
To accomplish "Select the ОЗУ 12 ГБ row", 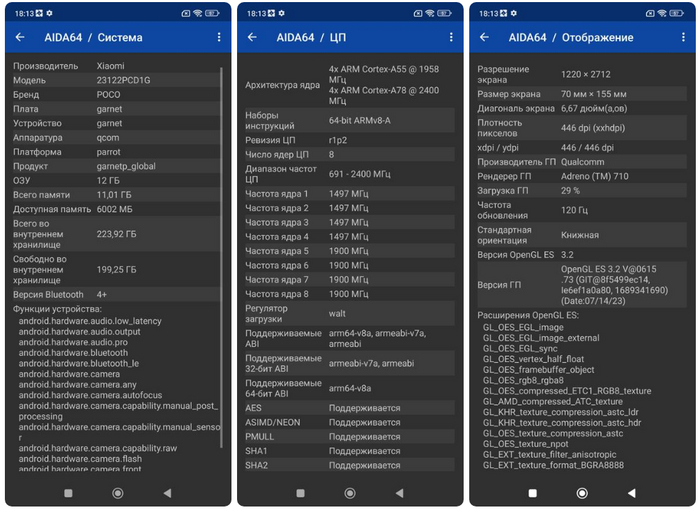I will [x=116, y=180].
